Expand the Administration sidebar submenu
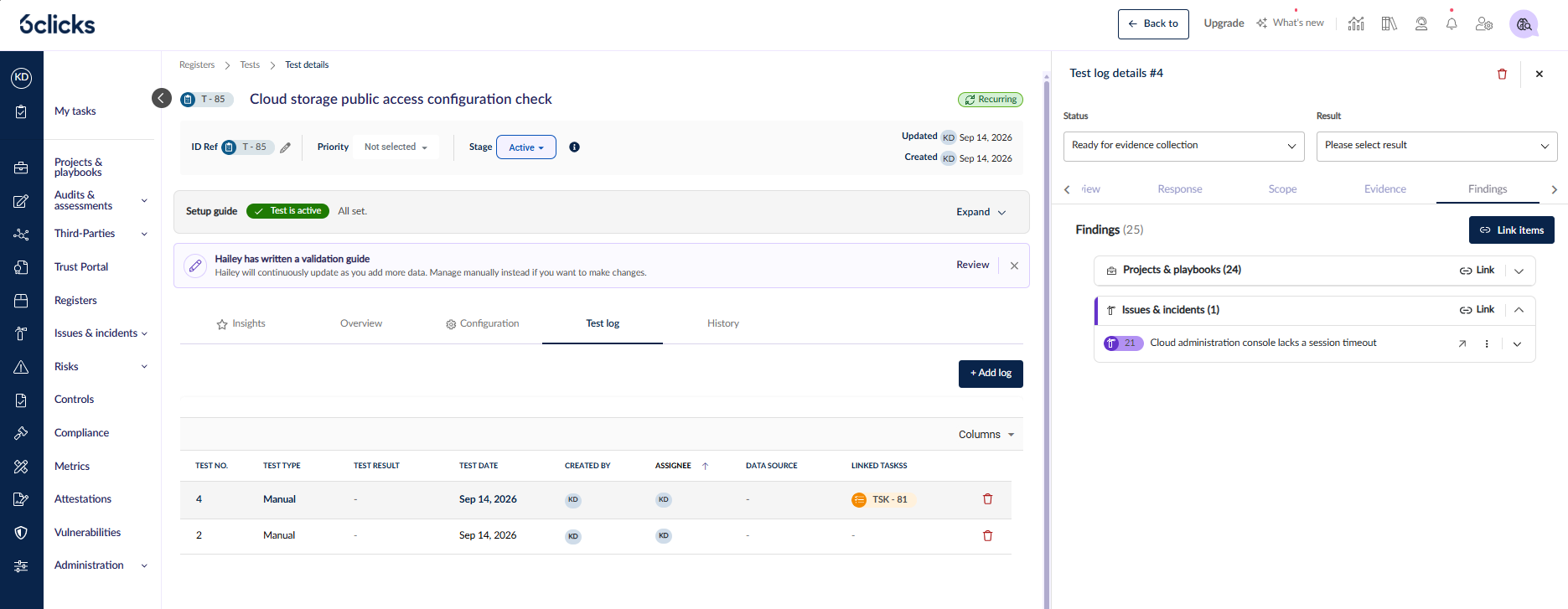Image resolution: width=1568 pixels, height=609 pixels. [x=144, y=566]
